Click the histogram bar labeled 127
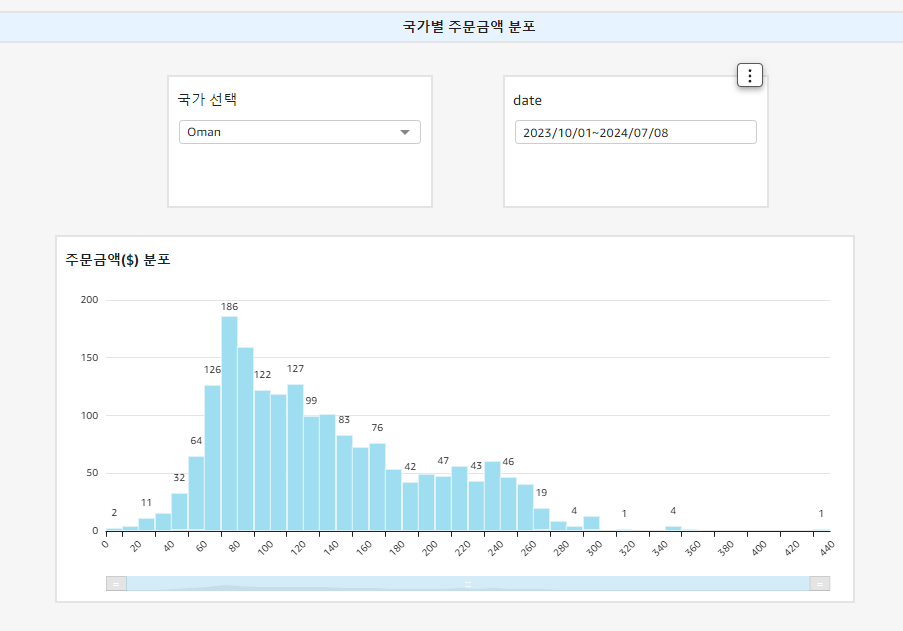This screenshot has height=631, width=903. (x=295, y=457)
